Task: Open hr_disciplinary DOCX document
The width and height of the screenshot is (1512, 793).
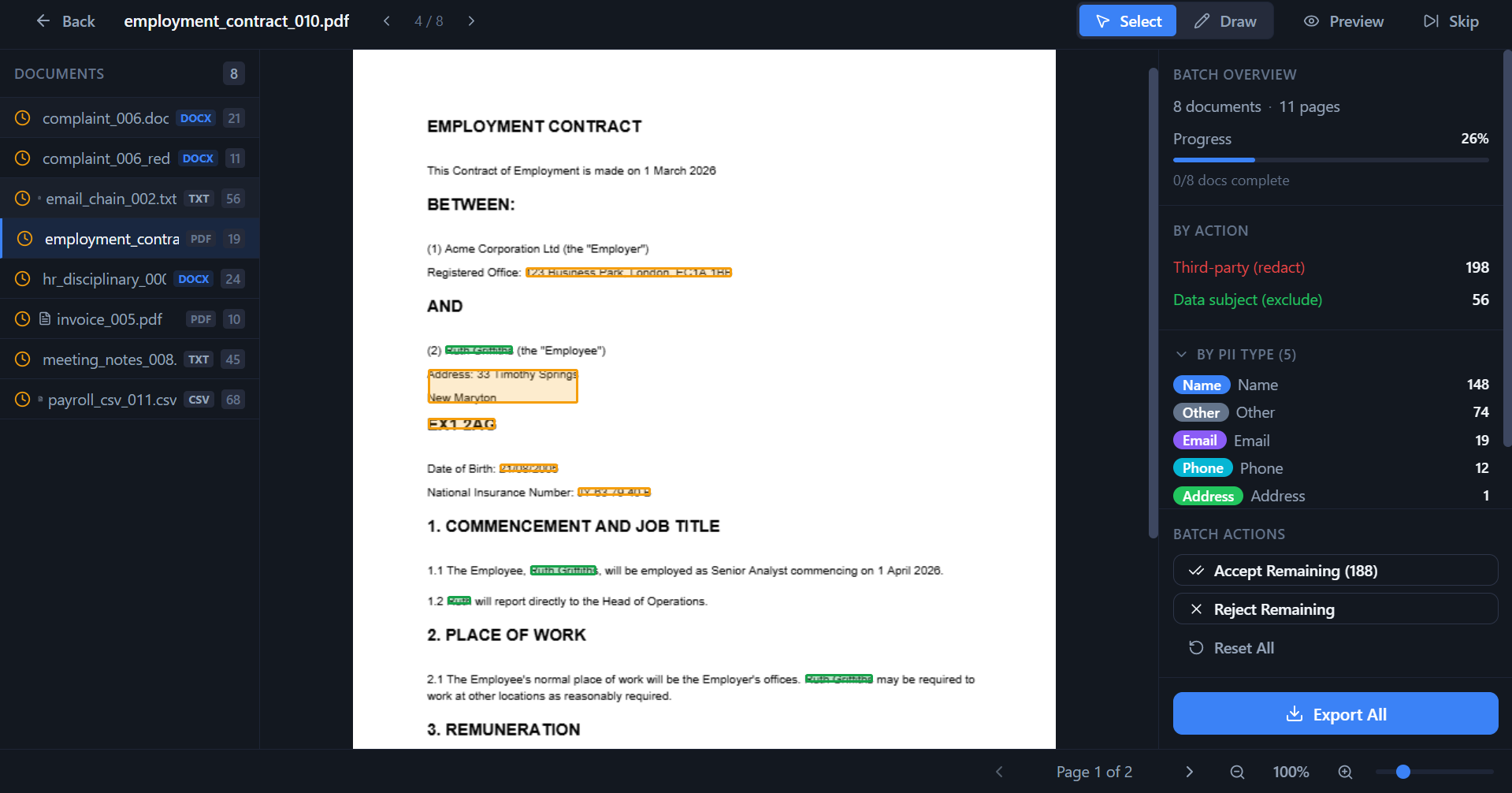Action: 105,279
